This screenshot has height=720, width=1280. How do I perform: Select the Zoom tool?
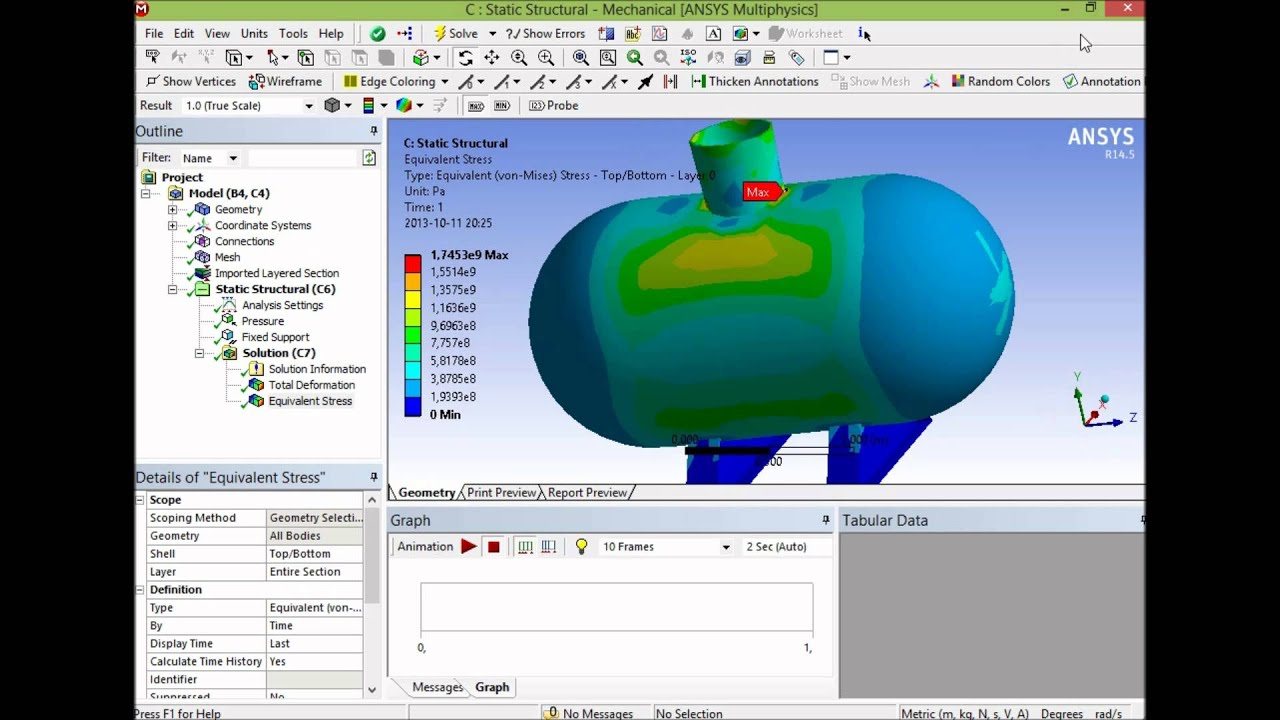click(x=519, y=58)
